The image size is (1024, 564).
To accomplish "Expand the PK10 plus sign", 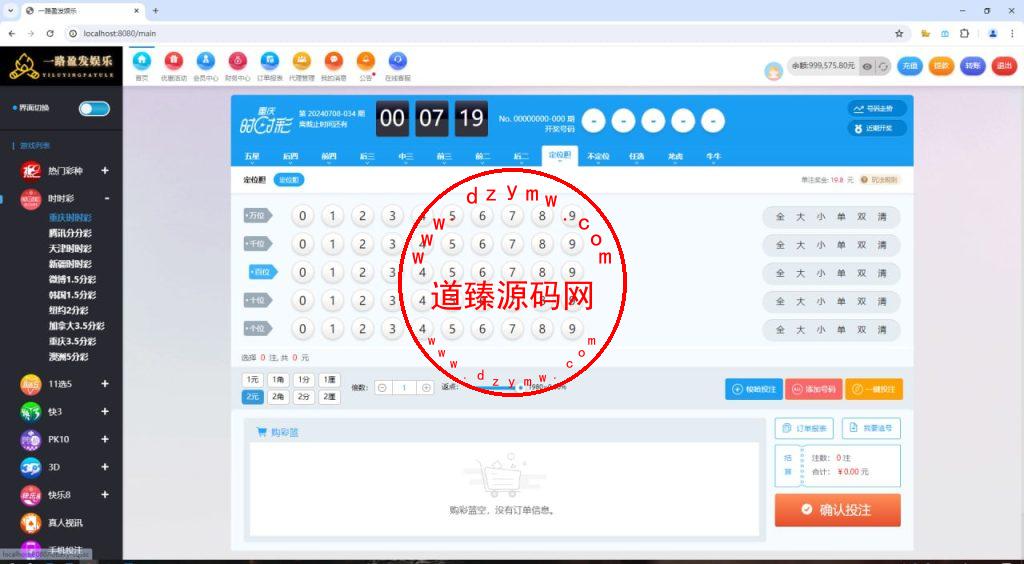I will coord(104,439).
